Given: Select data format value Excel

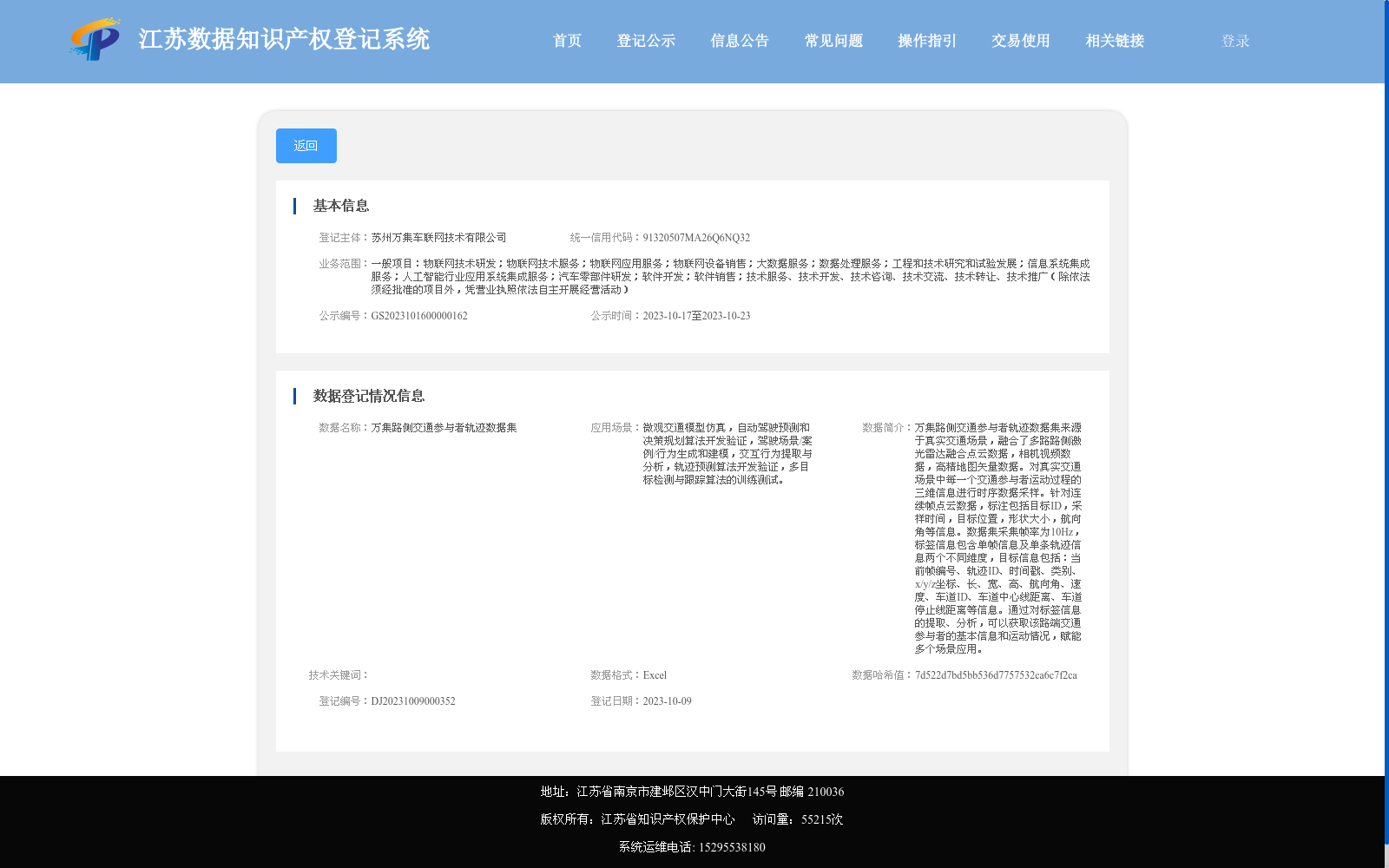Looking at the screenshot, I should click(x=655, y=675).
